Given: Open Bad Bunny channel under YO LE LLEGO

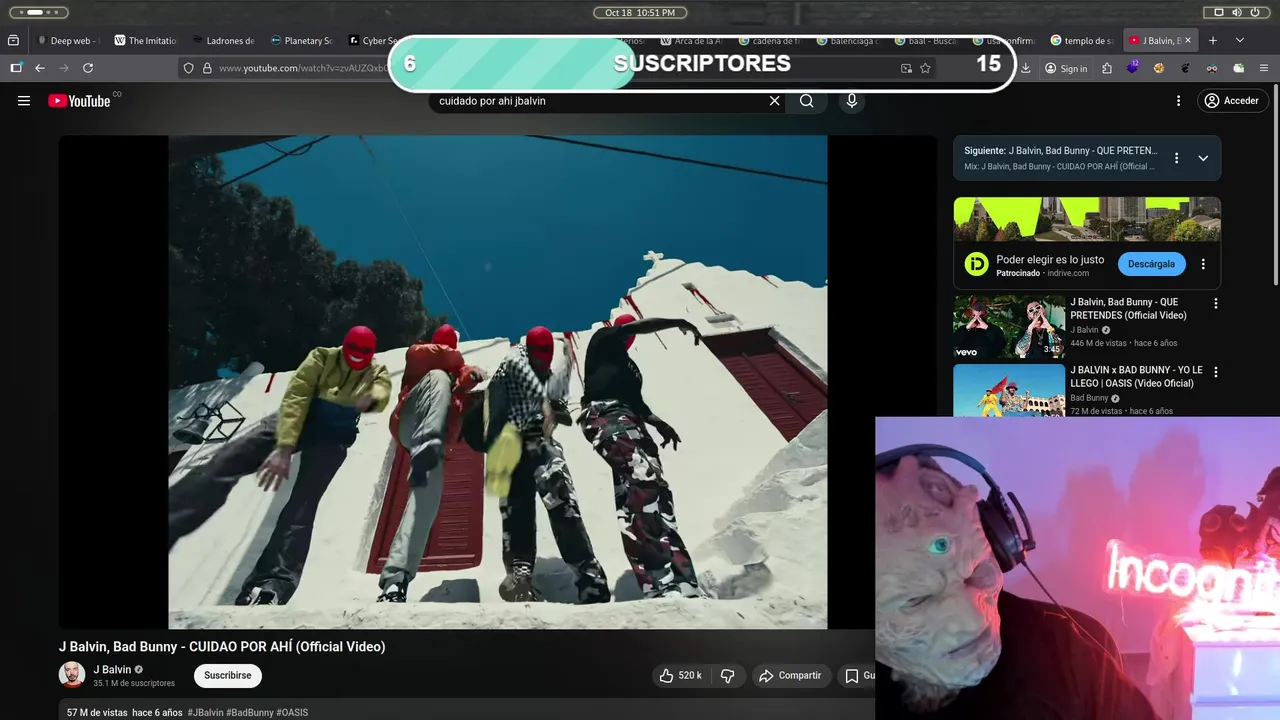Looking at the screenshot, I should click(x=1089, y=398).
